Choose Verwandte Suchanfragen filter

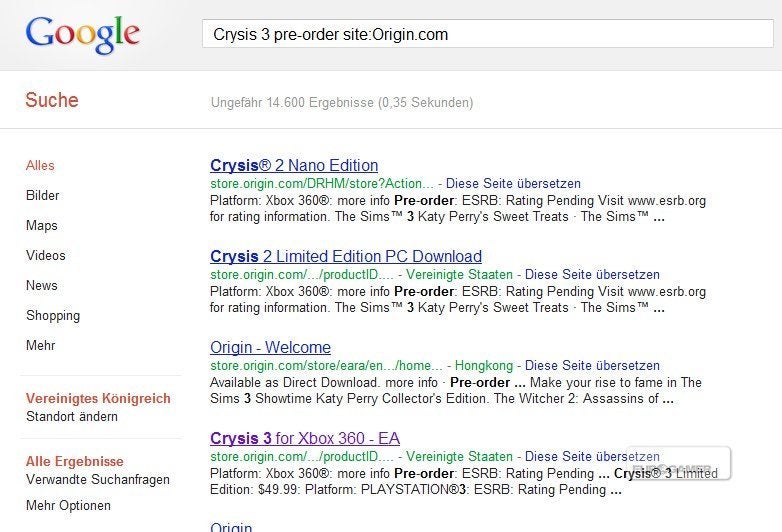pyautogui.click(x=98, y=479)
